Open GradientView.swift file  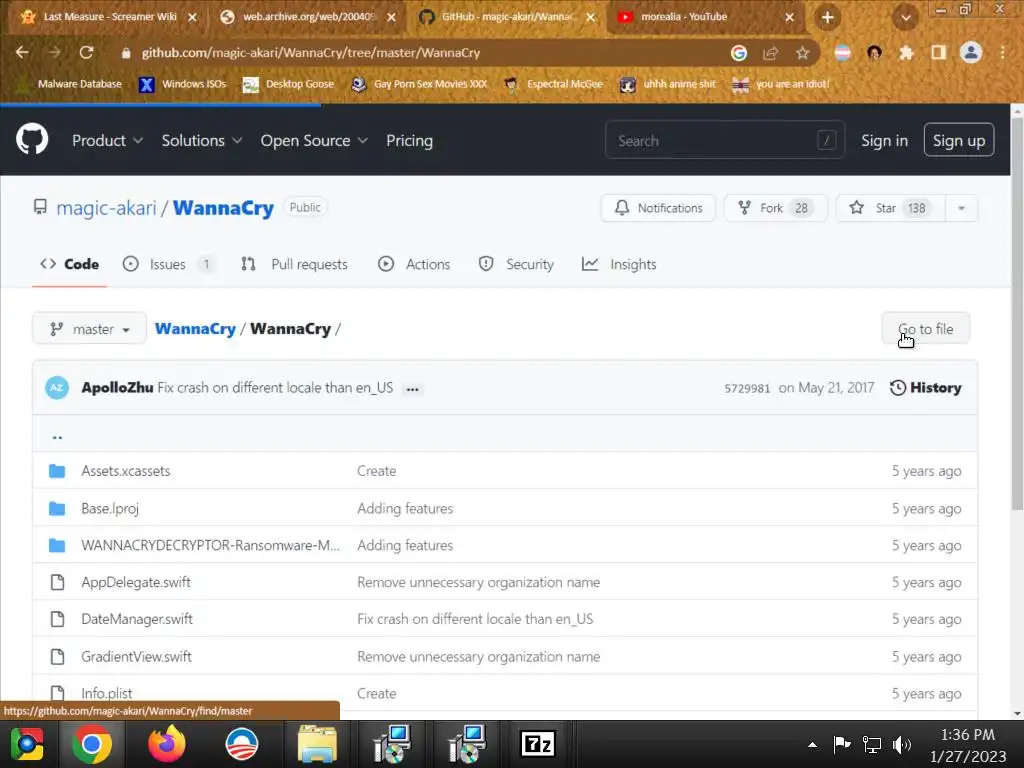coord(136,656)
